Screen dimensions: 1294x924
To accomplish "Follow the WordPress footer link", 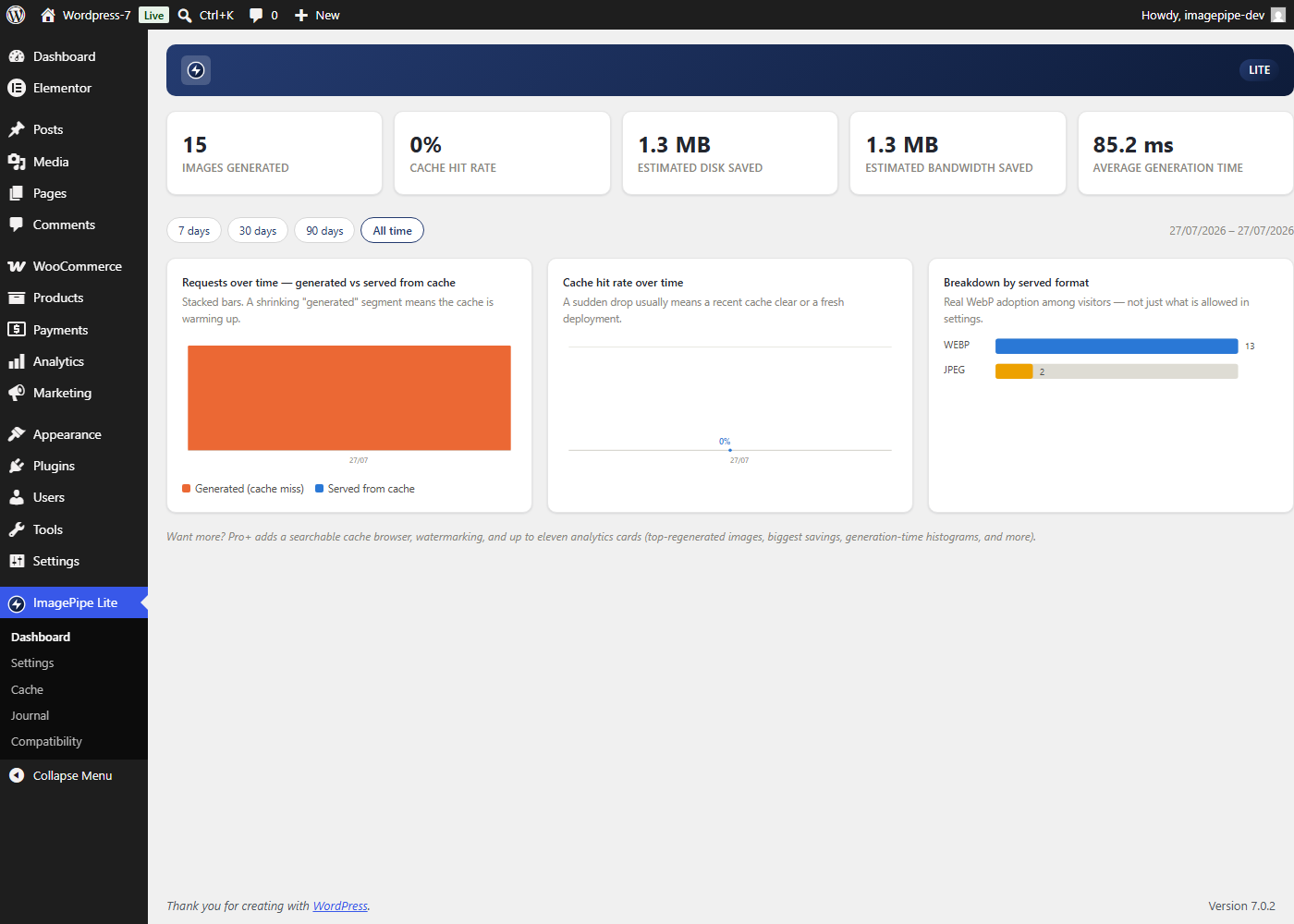I will pos(340,906).
